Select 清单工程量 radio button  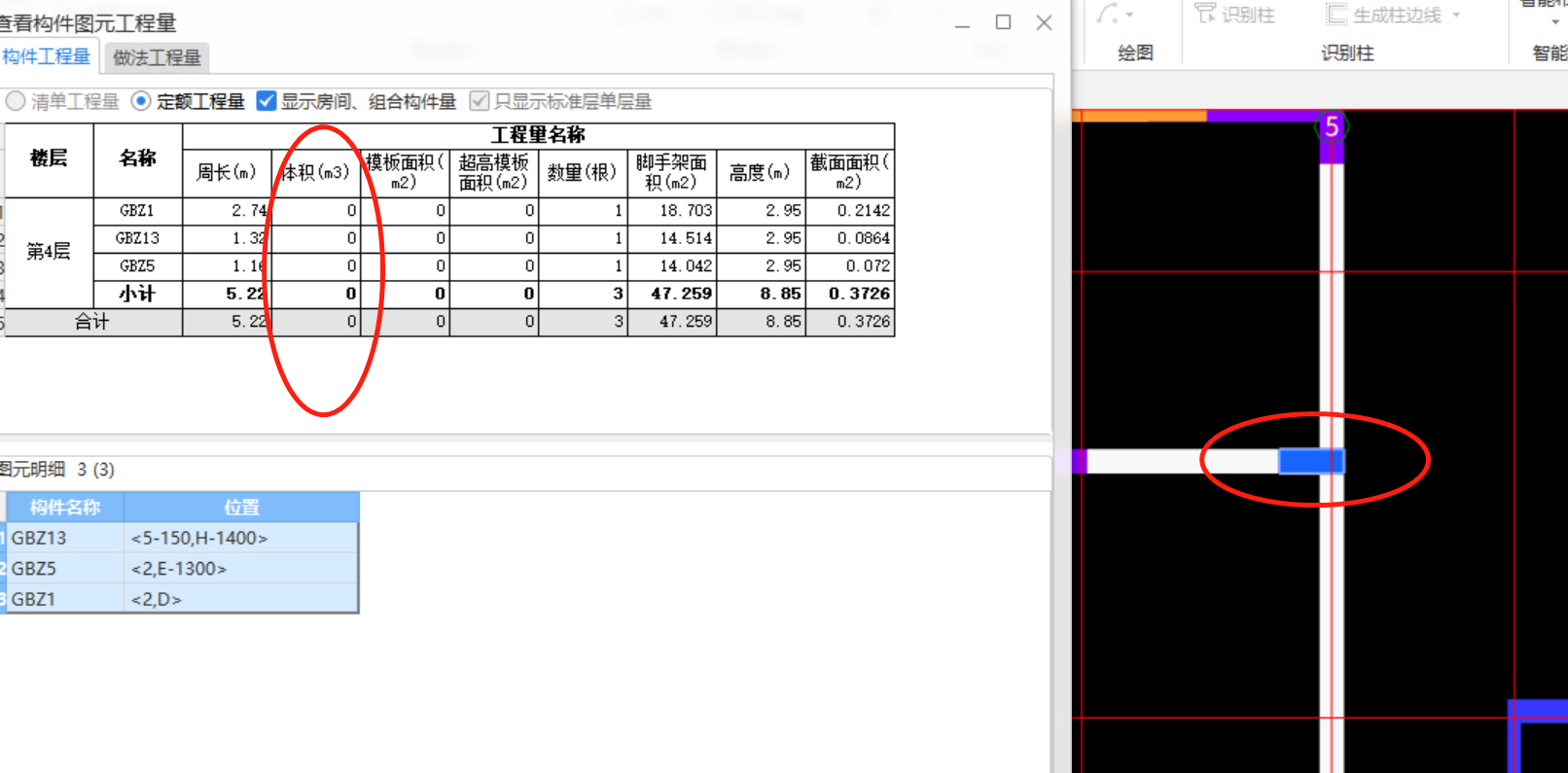pos(16,101)
